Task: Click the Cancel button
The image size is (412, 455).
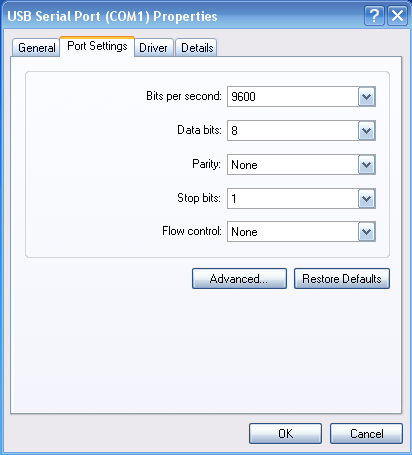Action: [x=366, y=433]
